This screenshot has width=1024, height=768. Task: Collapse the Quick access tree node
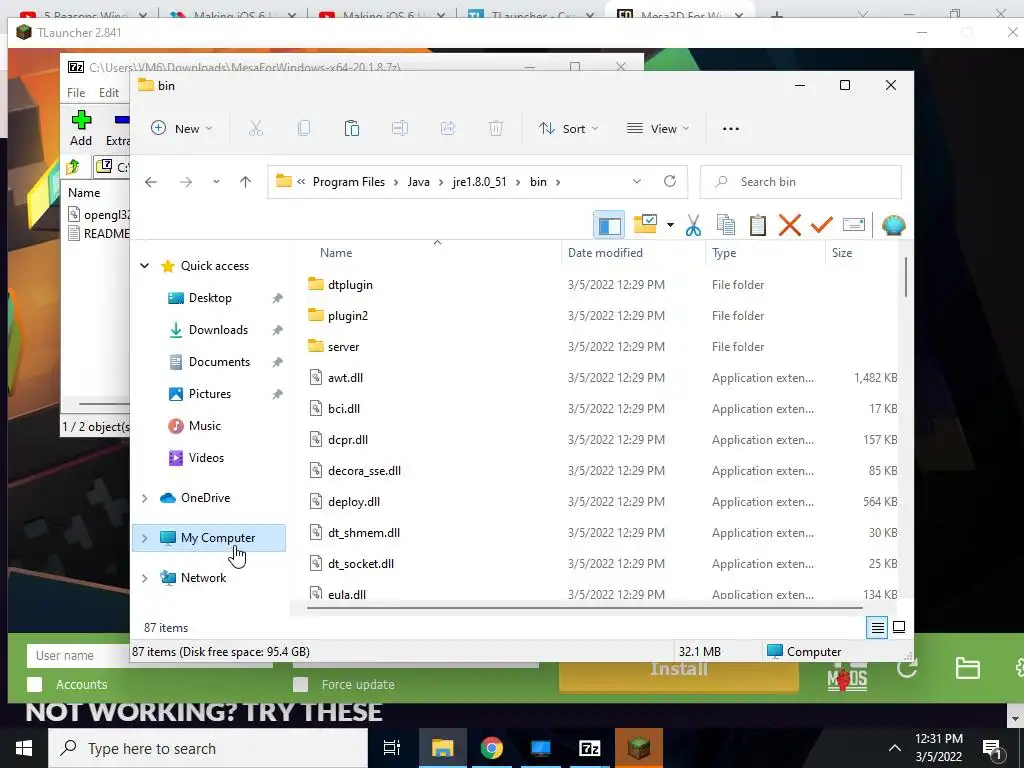pyautogui.click(x=144, y=266)
